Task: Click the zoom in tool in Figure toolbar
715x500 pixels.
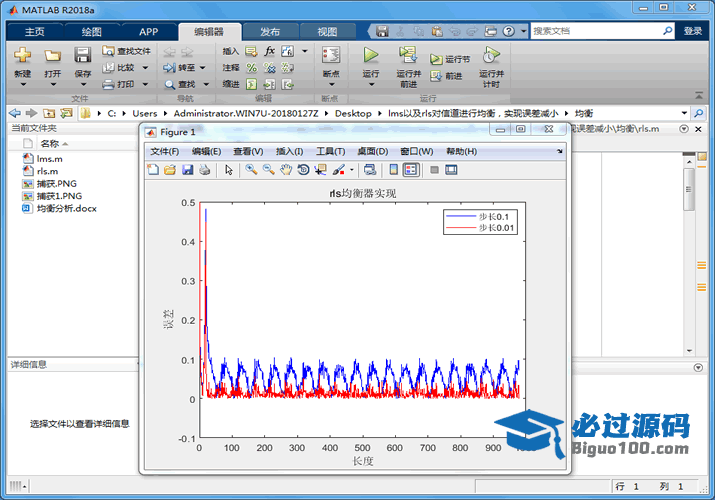Action: (x=252, y=170)
